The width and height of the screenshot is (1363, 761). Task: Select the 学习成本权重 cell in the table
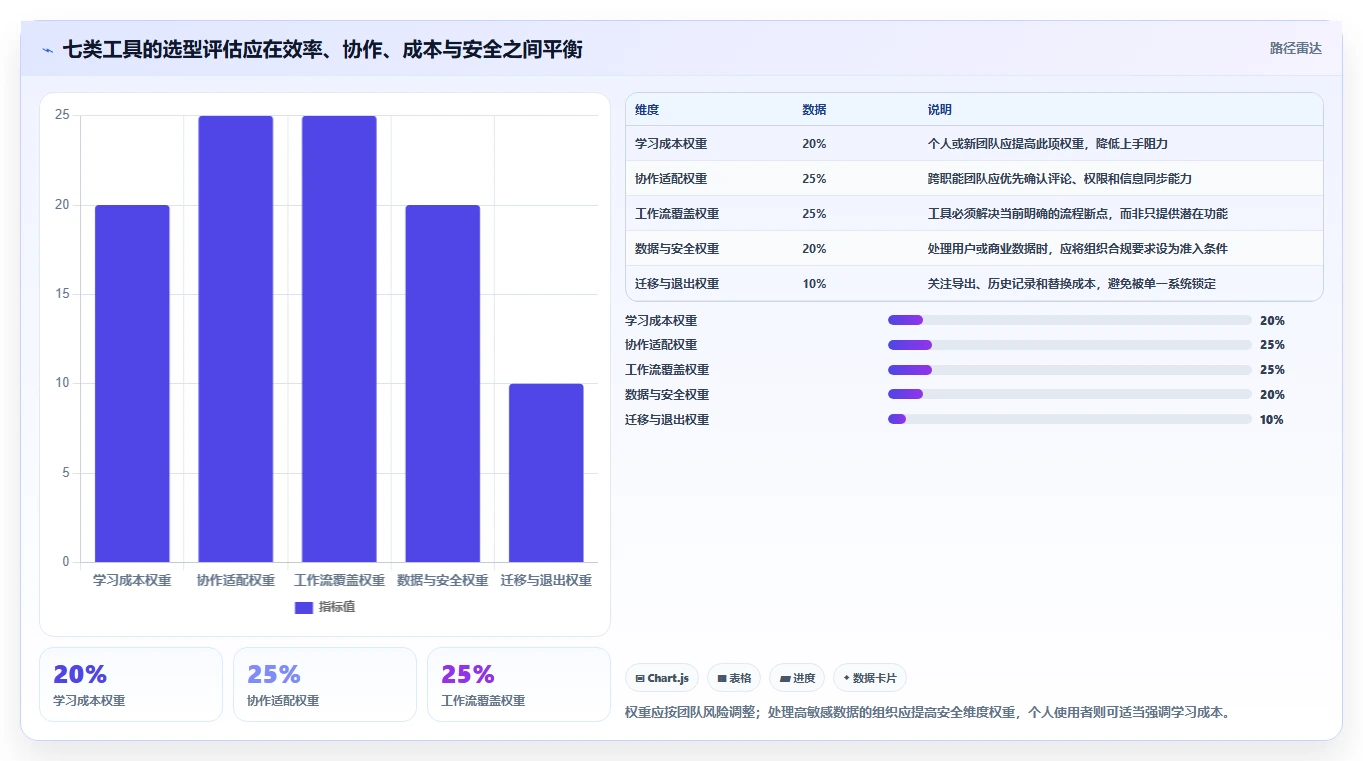tap(671, 144)
